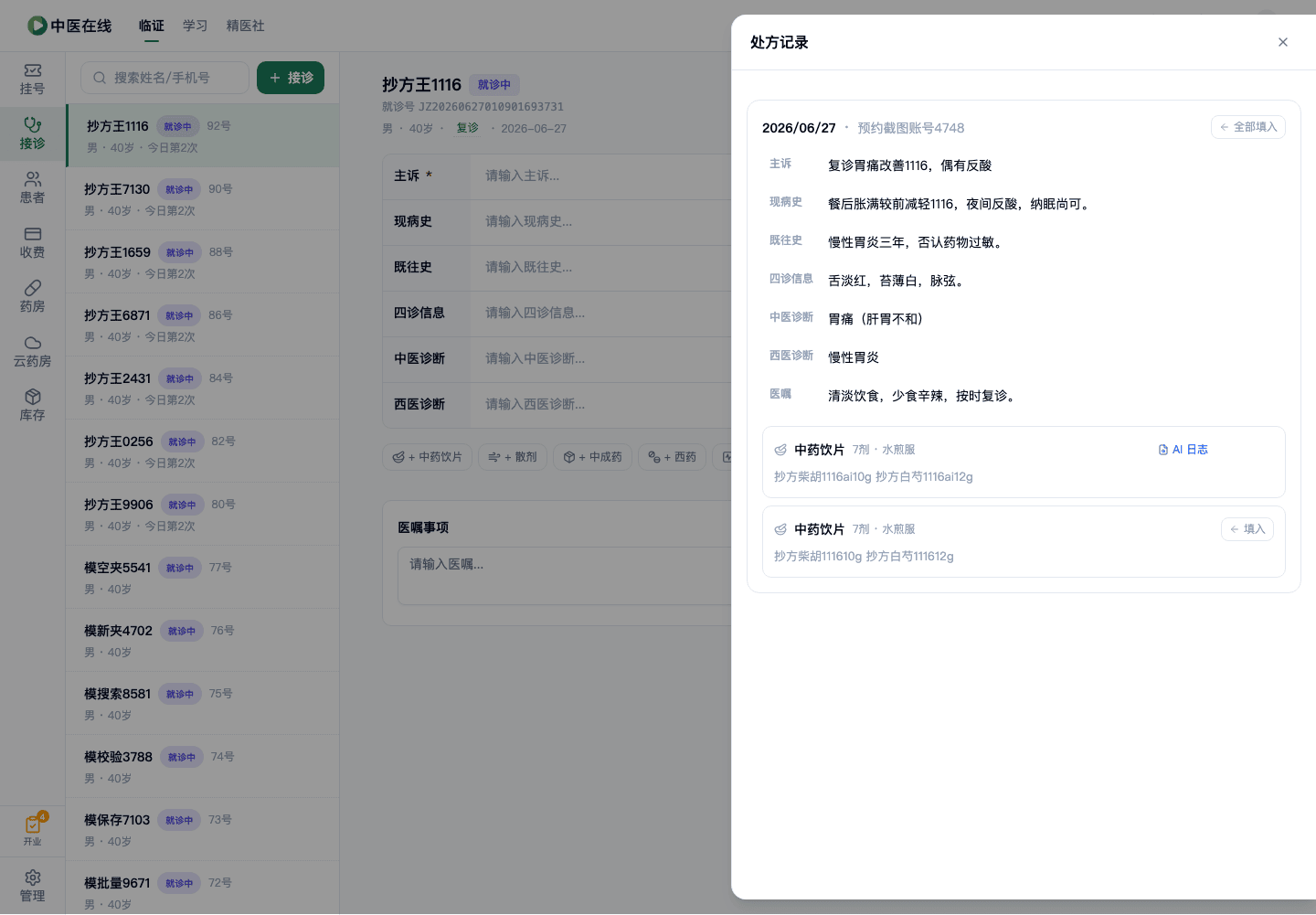Open the AI 日志 link

(x=1183, y=450)
